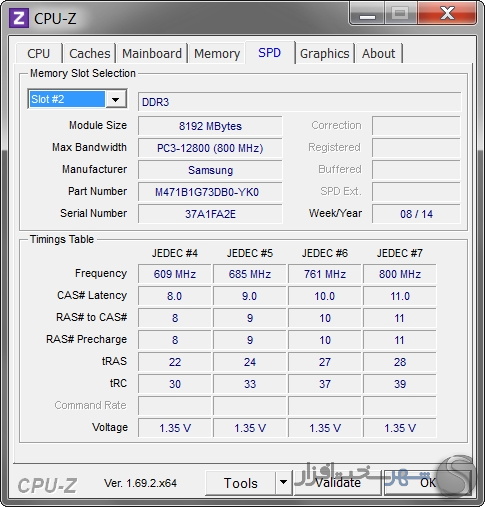Click the version text Ver. 1.69.2.x64

140,483
